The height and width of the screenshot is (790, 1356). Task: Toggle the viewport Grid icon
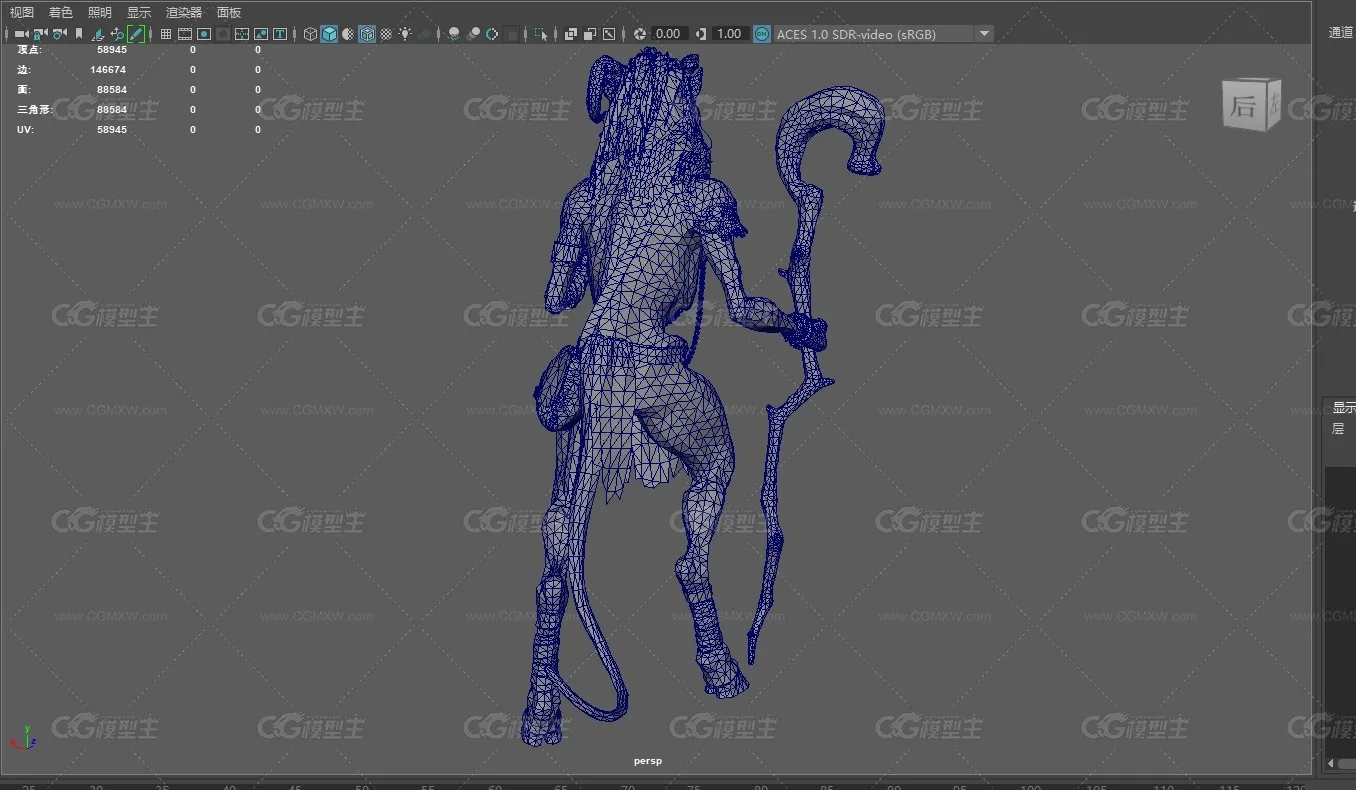(x=166, y=34)
